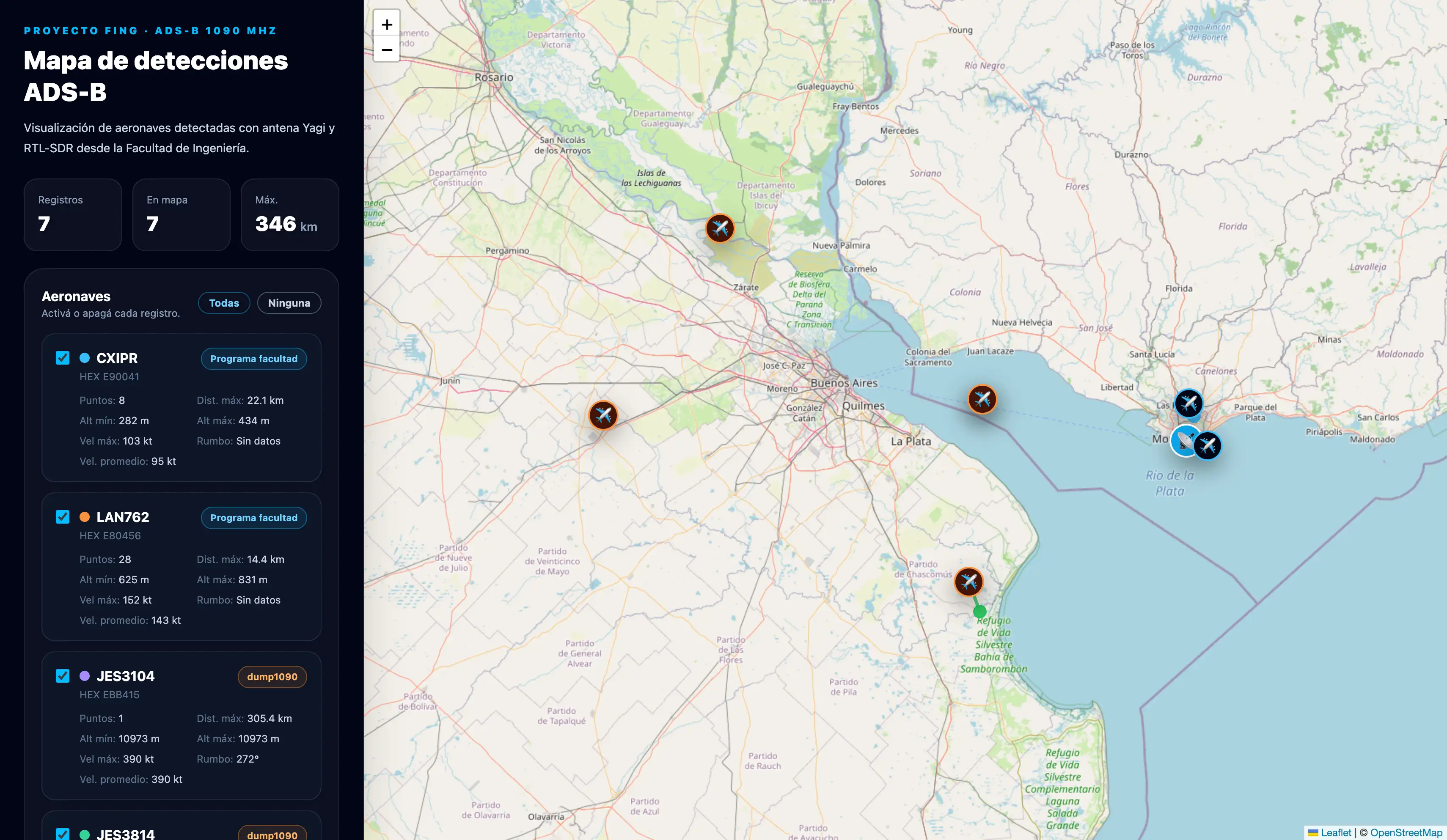Deselect all aircraft with Ninguna button
The width and height of the screenshot is (1447, 840).
[x=289, y=302]
